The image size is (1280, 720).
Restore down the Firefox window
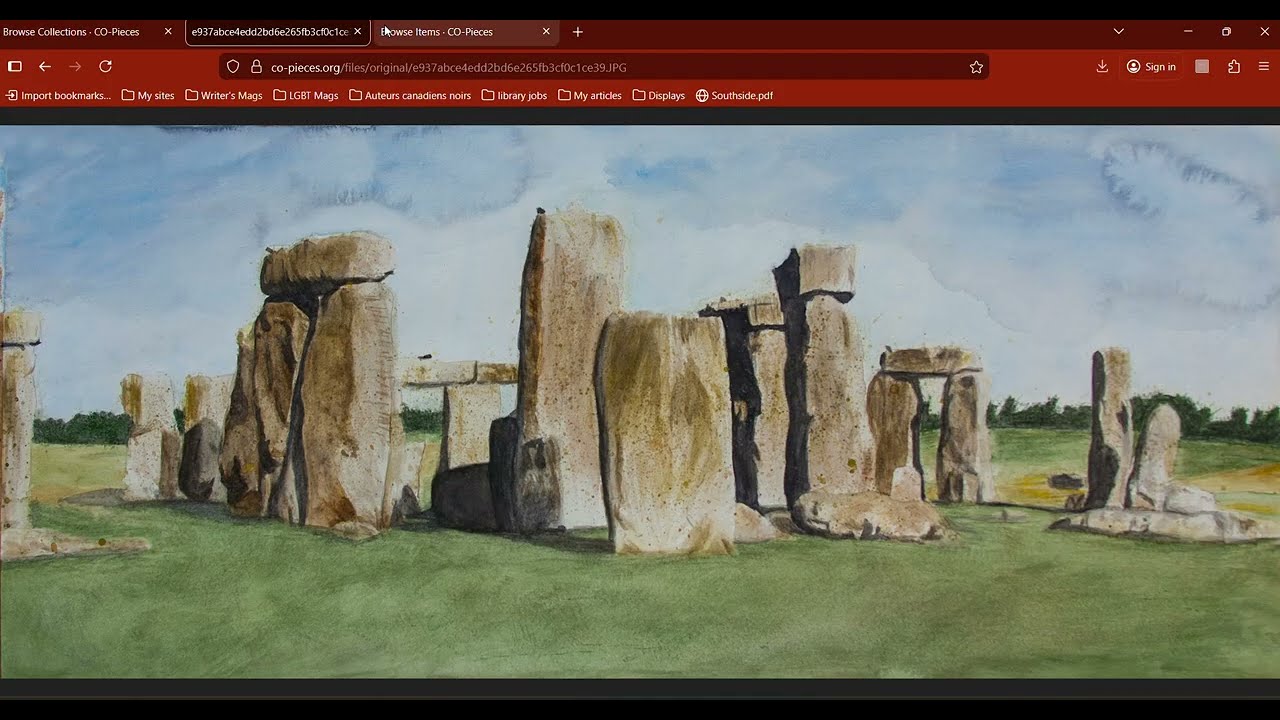(x=1226, y=32)
